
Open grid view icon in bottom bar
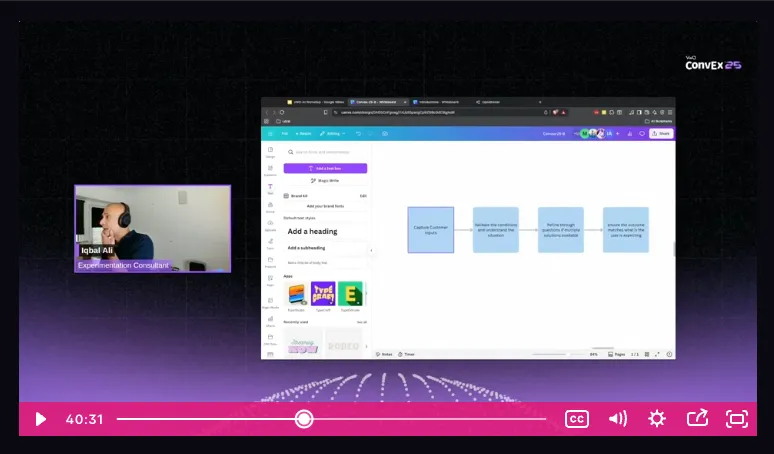click(647, 354)
